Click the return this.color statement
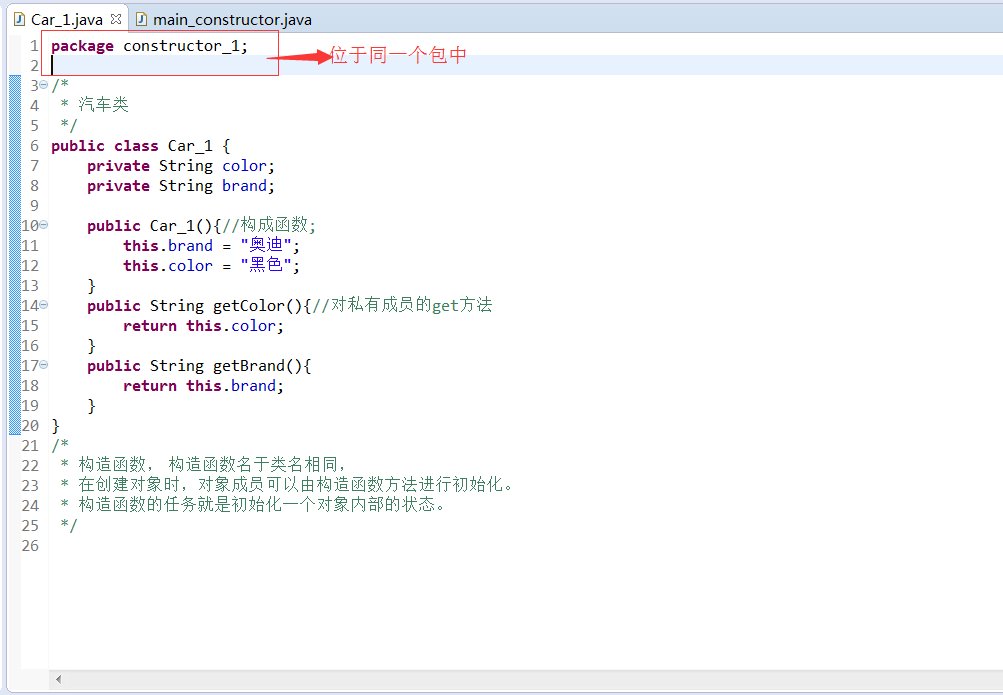Image resolution: width=1003 pixels, height=695 pixels. (203, 325)
